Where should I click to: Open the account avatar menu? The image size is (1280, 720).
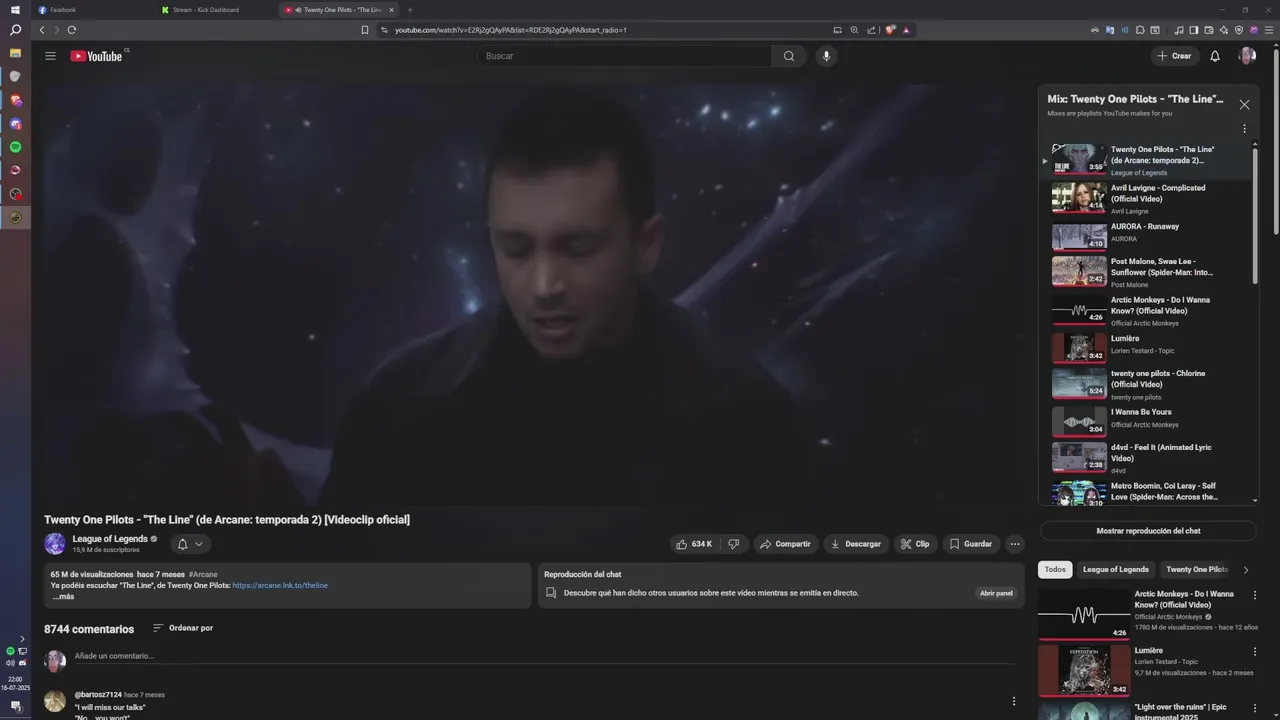coord(1247,56)
